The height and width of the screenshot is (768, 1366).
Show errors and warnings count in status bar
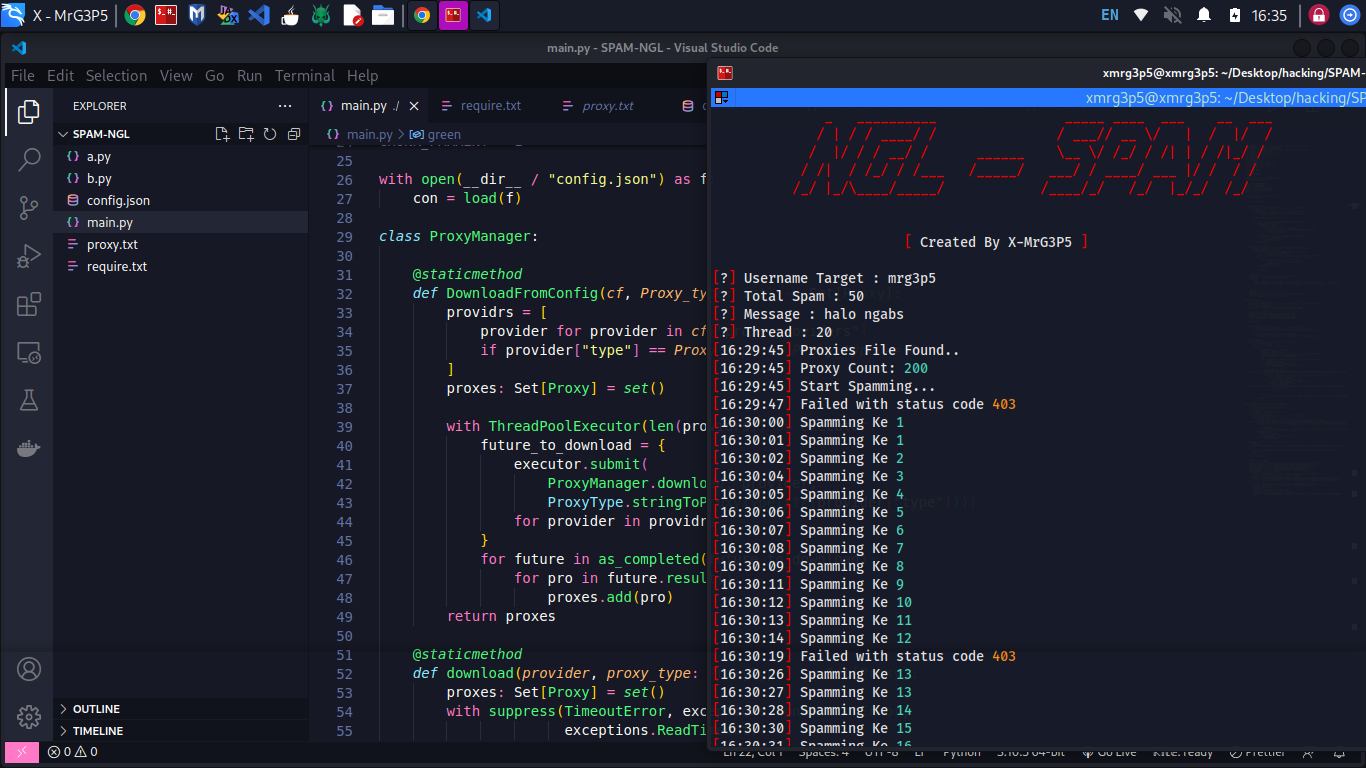[73, 752]
